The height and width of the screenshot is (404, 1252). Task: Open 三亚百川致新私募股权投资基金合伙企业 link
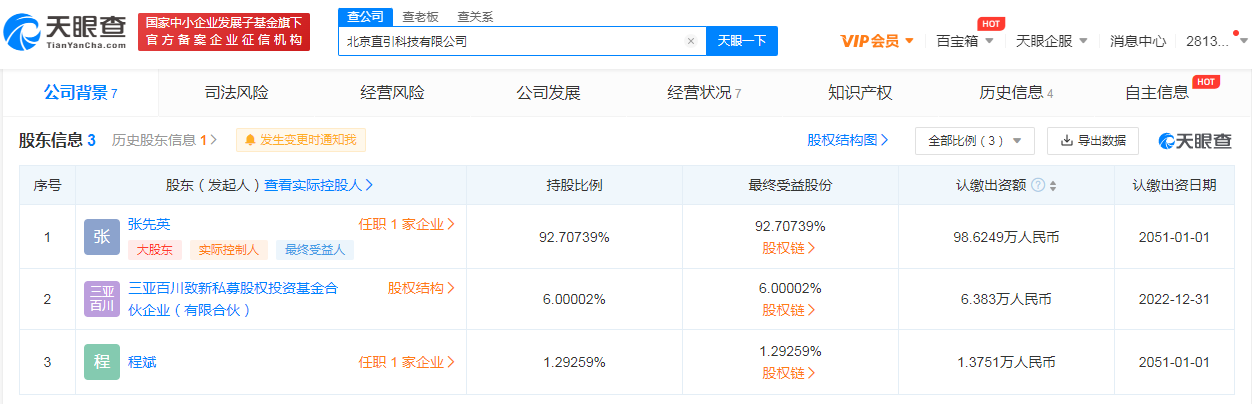coord(233,298)
